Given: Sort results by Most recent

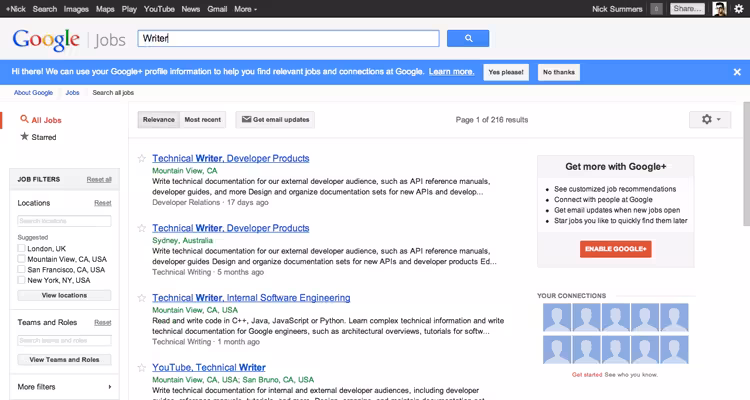Looking at the screenshot, I should [203, 120].
